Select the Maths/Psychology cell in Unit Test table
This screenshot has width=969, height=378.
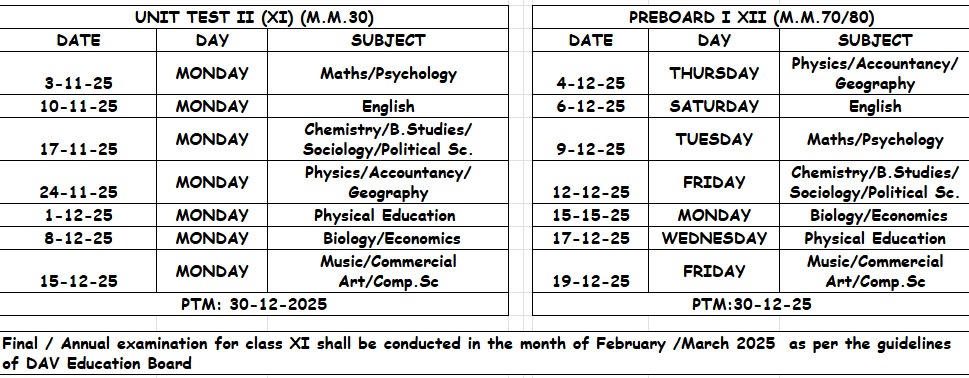coord(388,73)
